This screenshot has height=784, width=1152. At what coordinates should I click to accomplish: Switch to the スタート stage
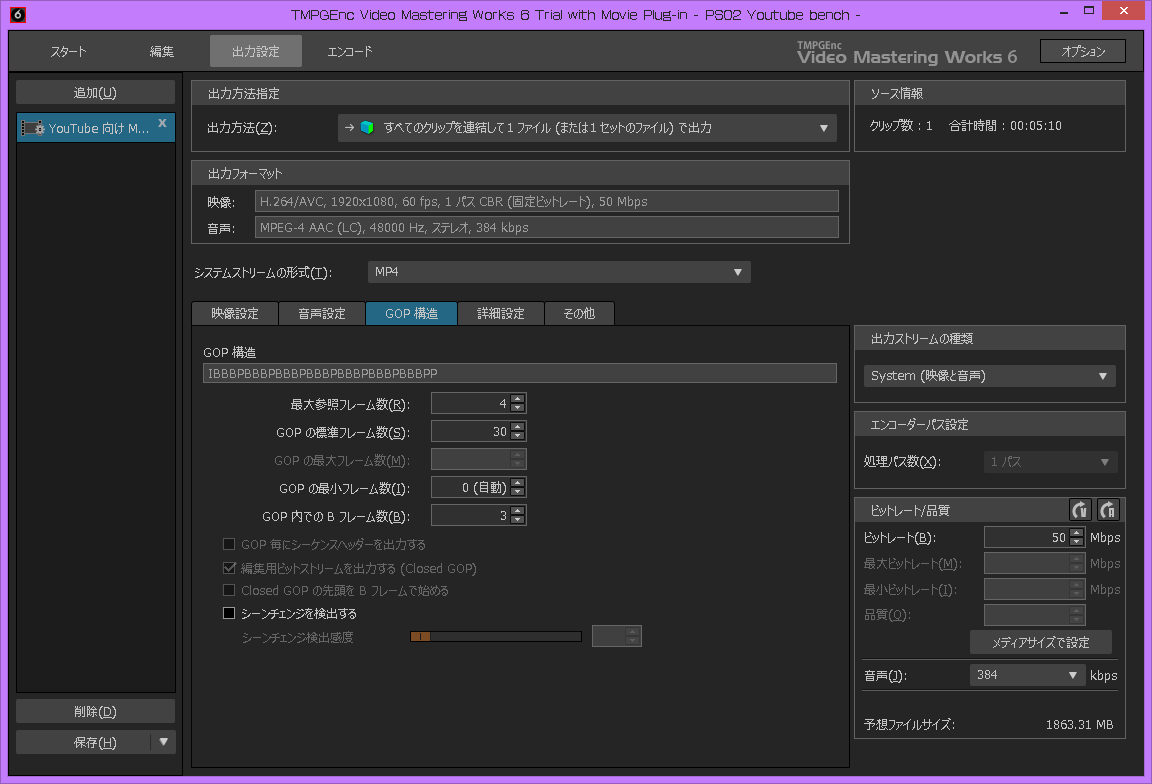[x=68, y=51]
